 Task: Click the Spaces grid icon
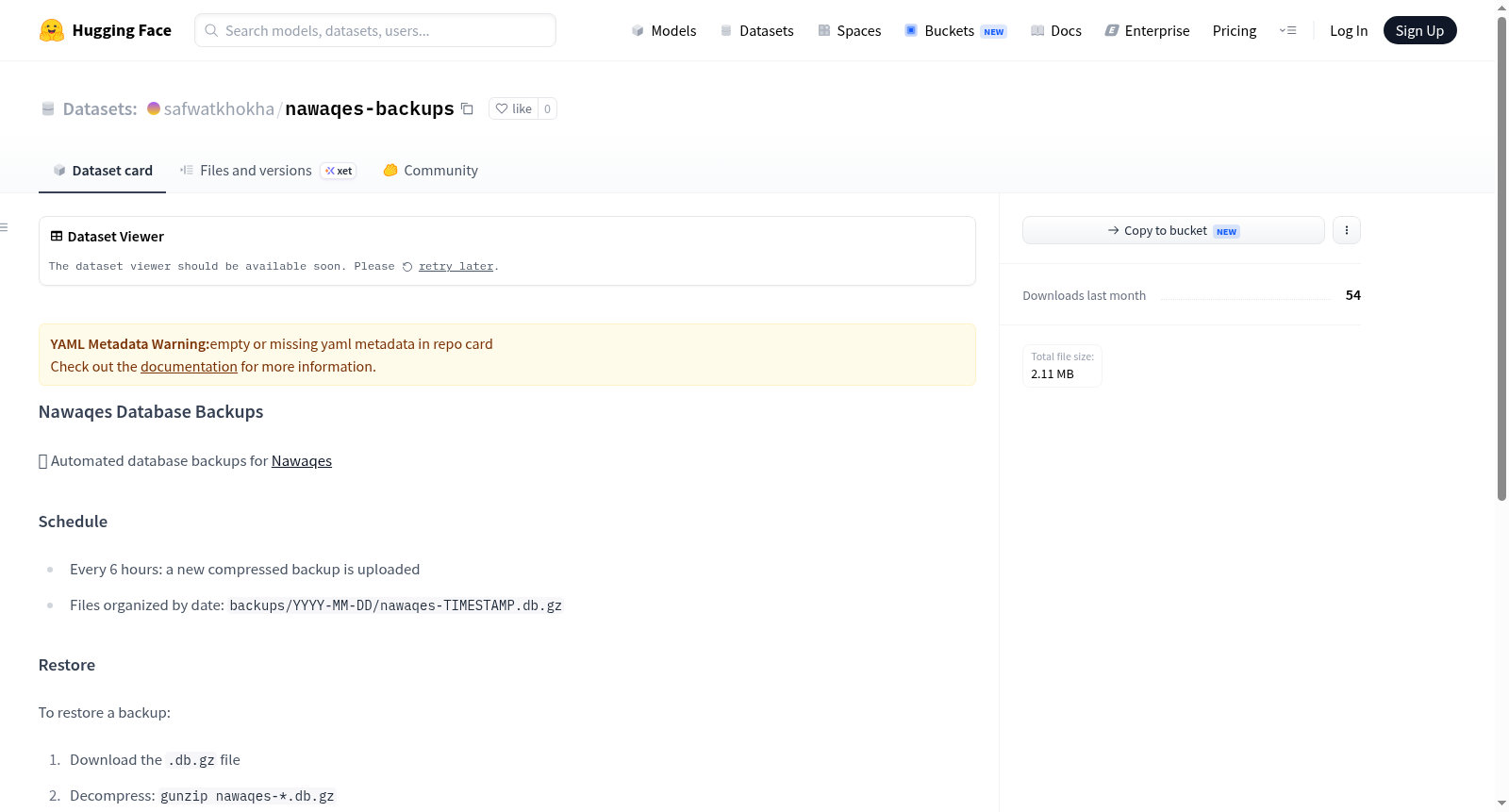pos(824,30)
